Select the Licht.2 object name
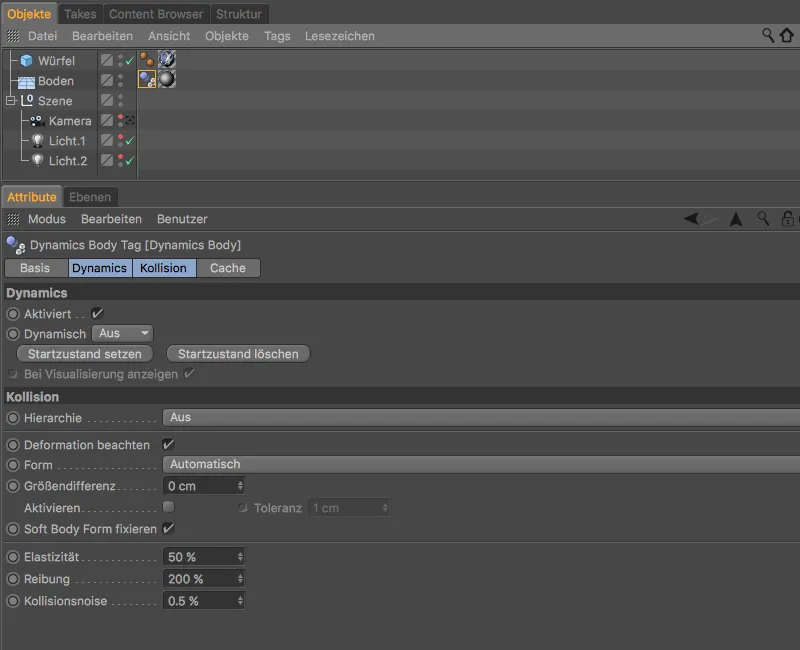The height and width of the screenshot is (650, 800). point(68,161)
